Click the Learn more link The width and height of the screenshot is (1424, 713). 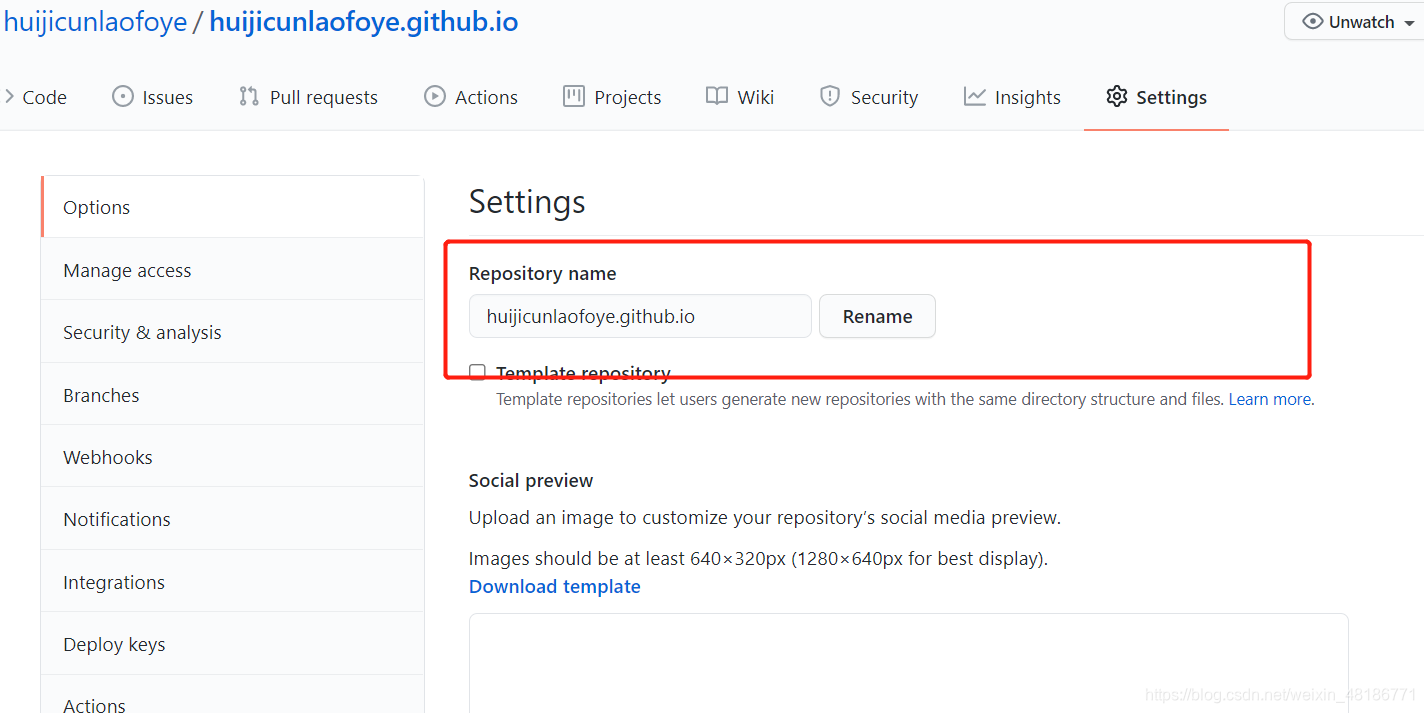1270,399
